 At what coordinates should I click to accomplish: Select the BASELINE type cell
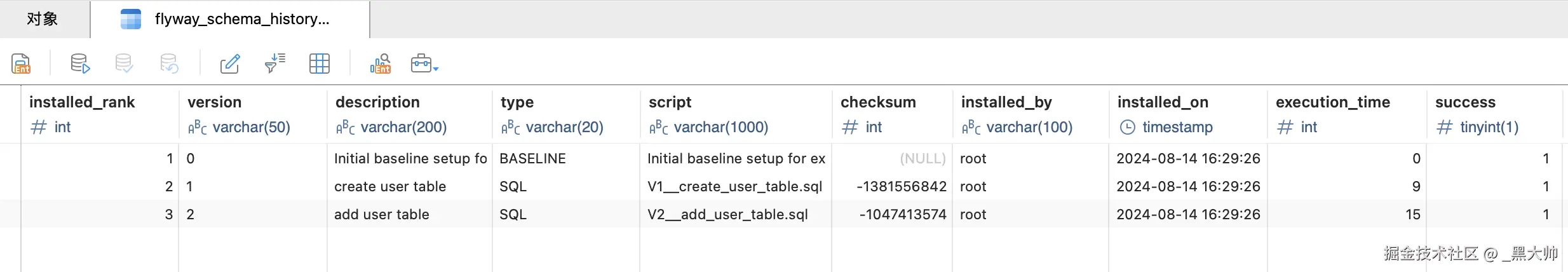[x=532, y=159]
